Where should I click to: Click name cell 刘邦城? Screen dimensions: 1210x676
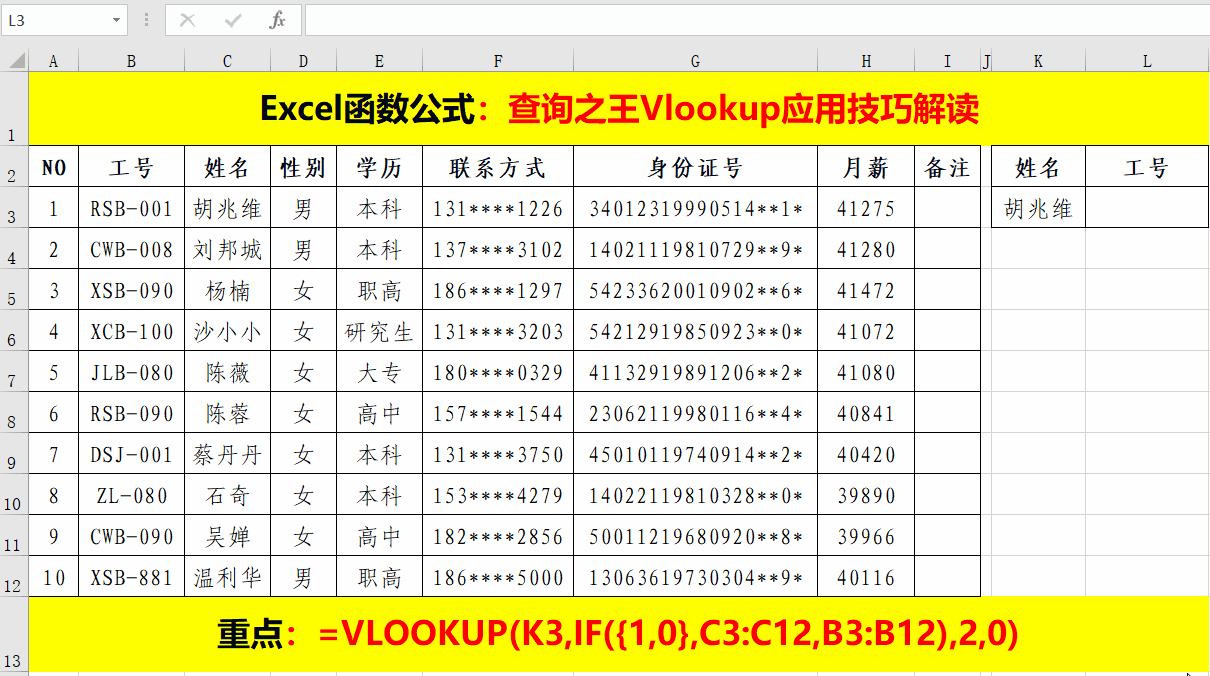click(228, 249)
